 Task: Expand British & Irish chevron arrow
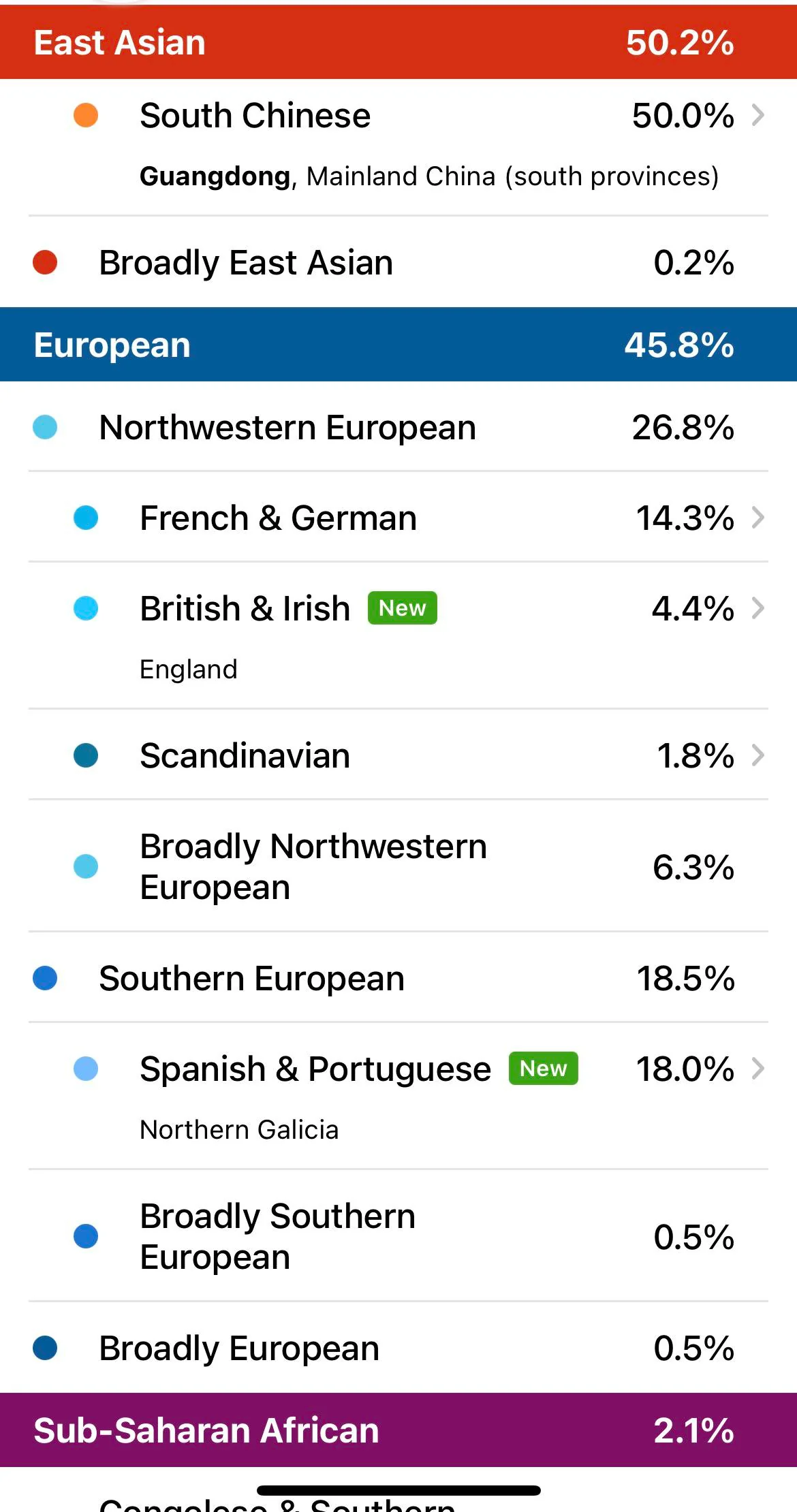[757, 608]
